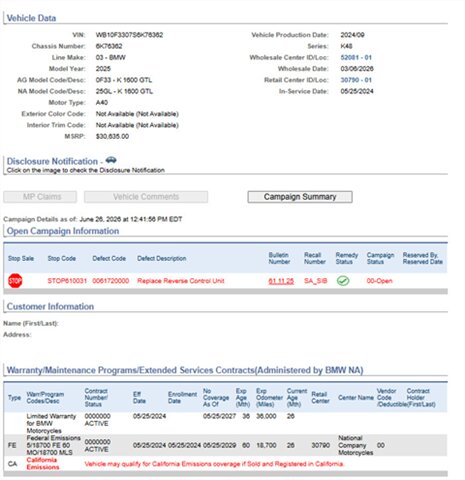Image resolution: width=465 pixels, height=480 pixels.
Task: Click the Vehicle Comments button
Action: (146, 197)
